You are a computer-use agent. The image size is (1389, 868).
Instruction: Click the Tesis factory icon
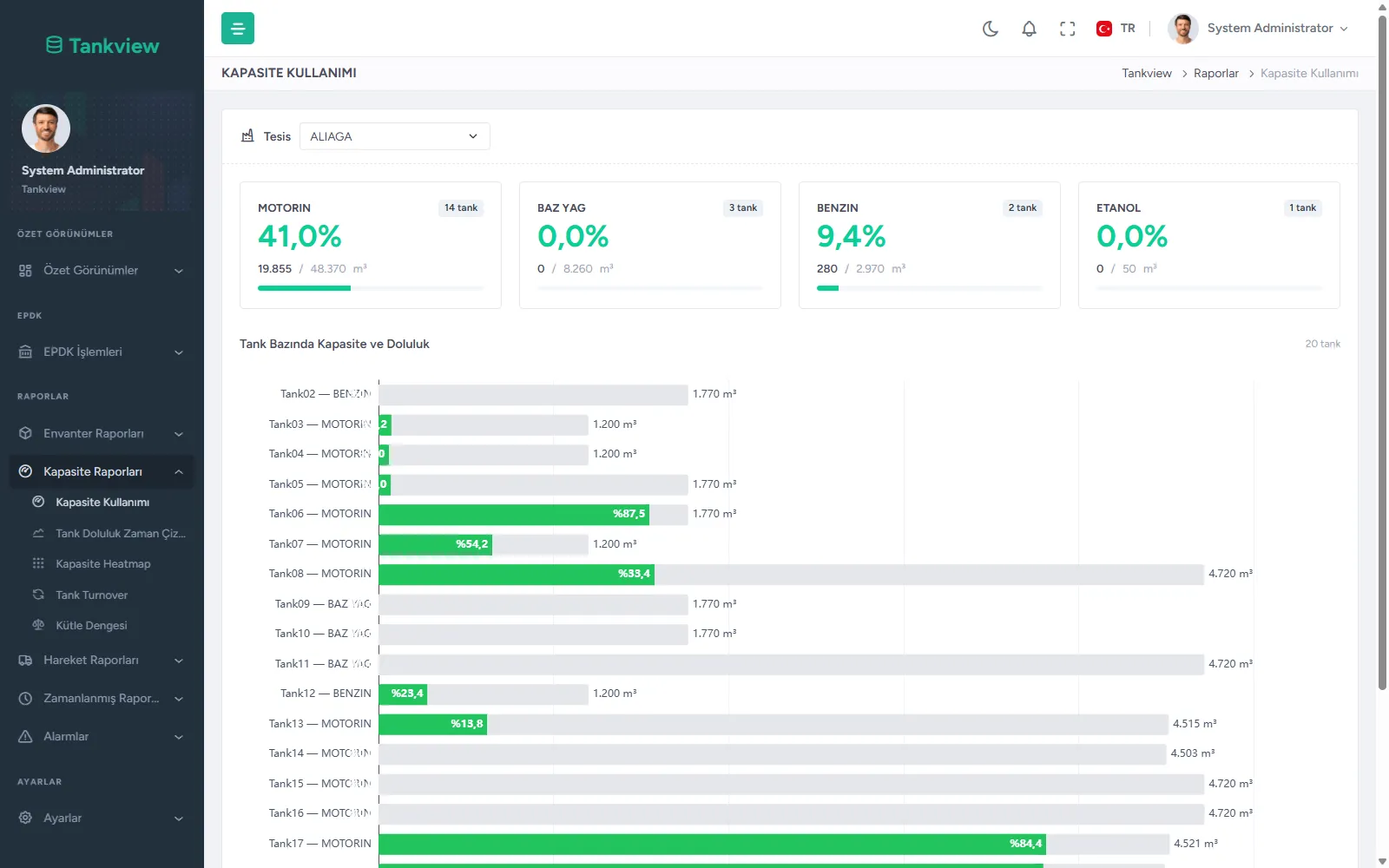(247, 135)
